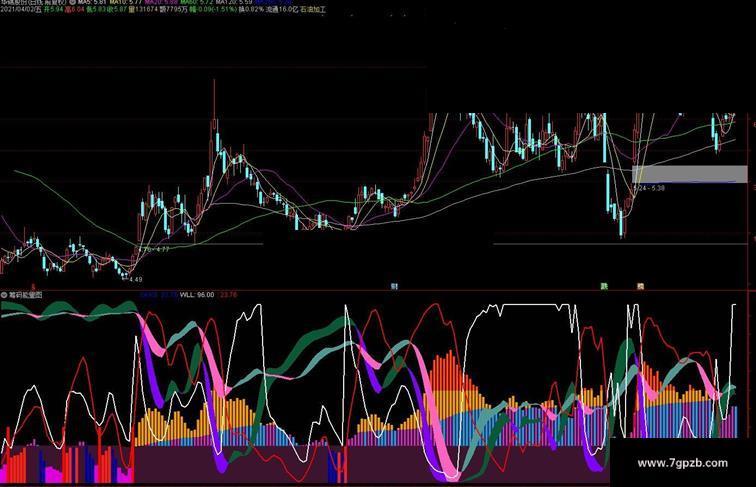Screen dimensions: 756x487
Task: Select the MA10: 5.77 moving average label
Action: [126, 2]
